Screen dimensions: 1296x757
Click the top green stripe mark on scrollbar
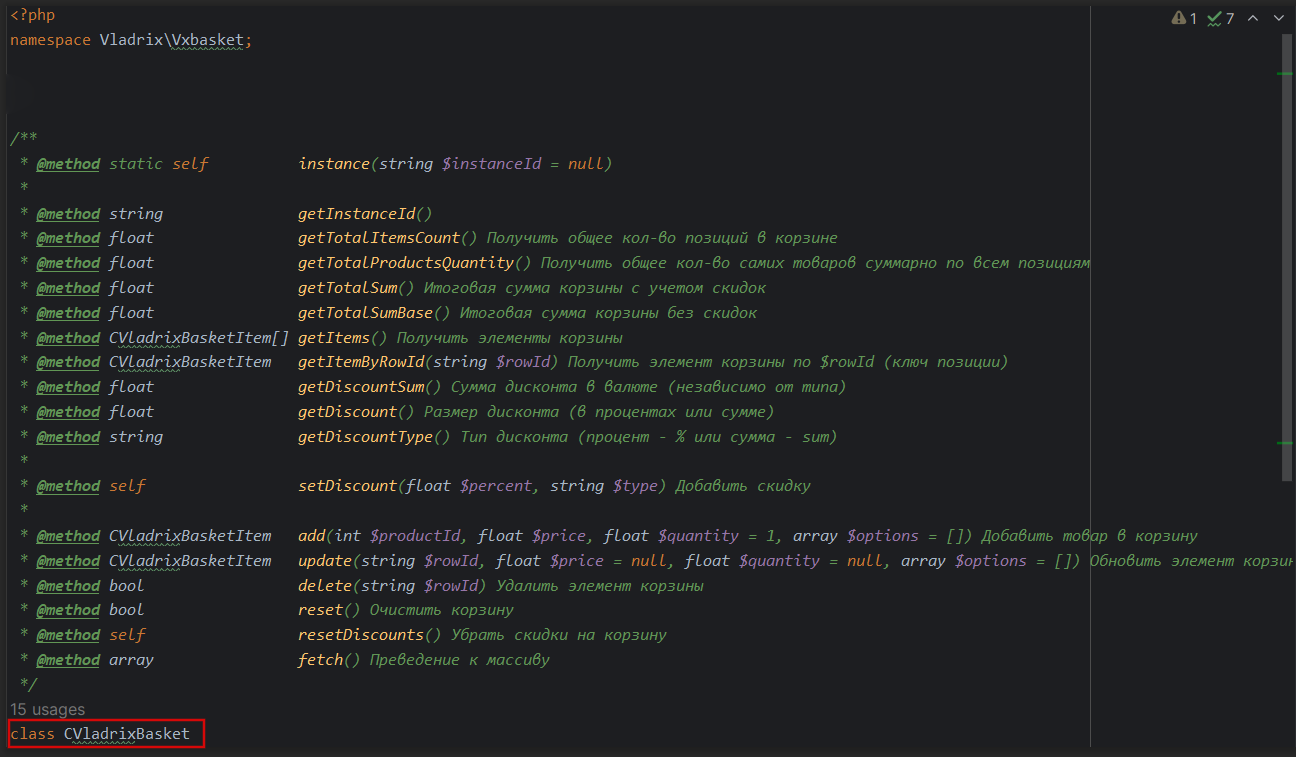tap(1285, 74)
